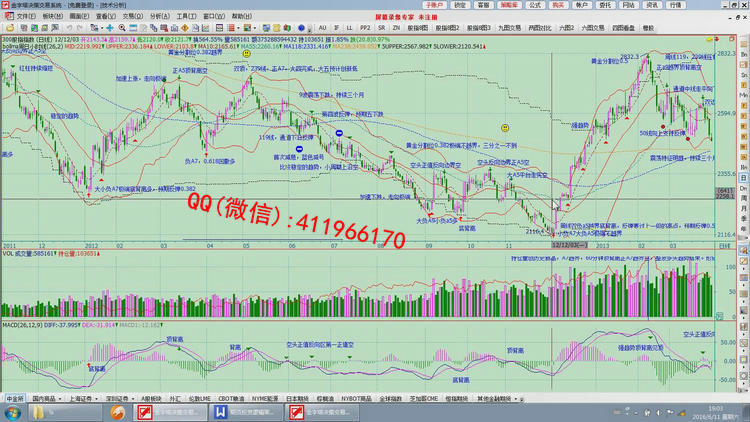Click the magnifier zoom toolbar icon
The image size is (750, 422).
(x=122, y=28)
